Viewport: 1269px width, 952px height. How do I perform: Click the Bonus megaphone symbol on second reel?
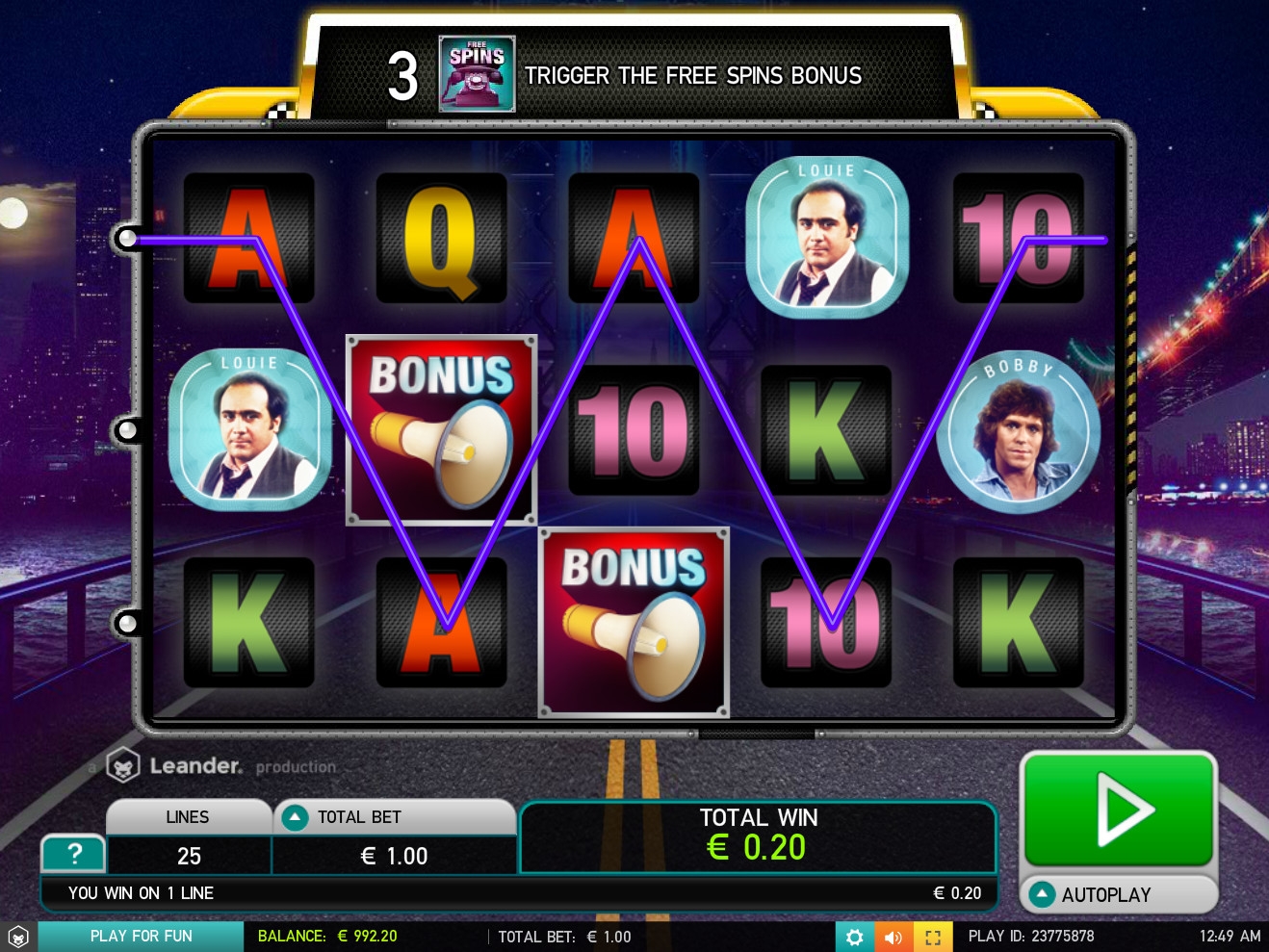pyautogui.click(x=441, y=430)
